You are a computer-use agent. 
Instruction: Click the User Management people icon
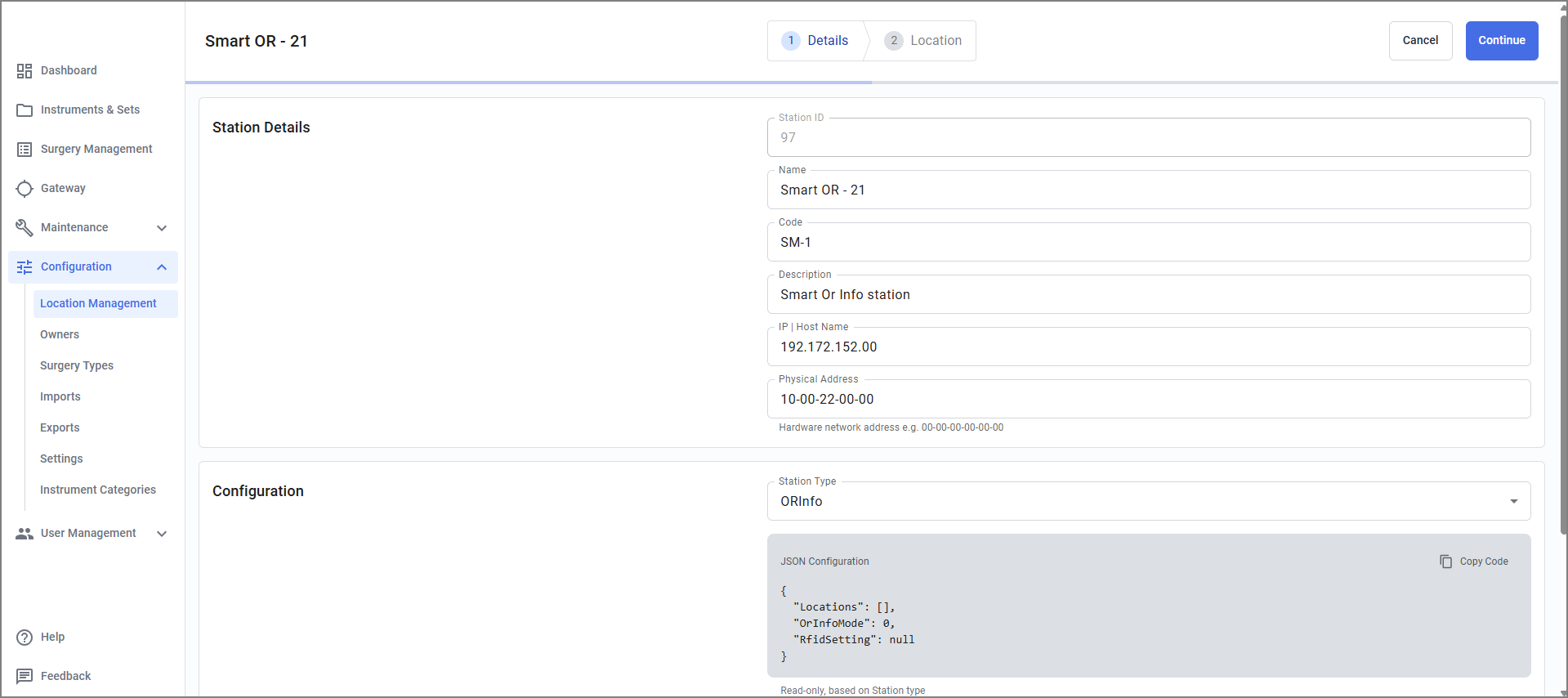(x=25, y=534)
